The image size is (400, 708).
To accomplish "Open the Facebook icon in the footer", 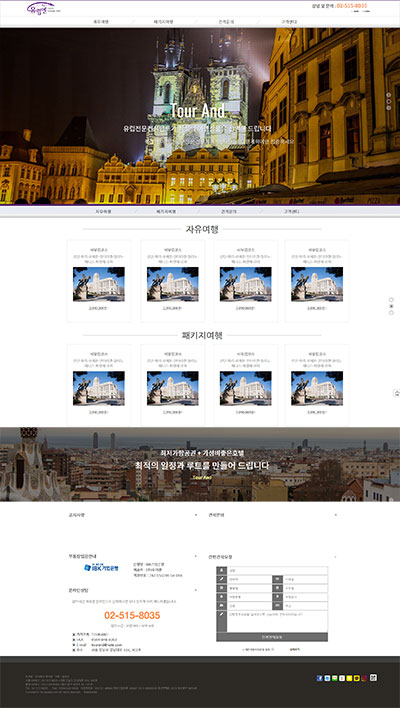I will [320, 678].
